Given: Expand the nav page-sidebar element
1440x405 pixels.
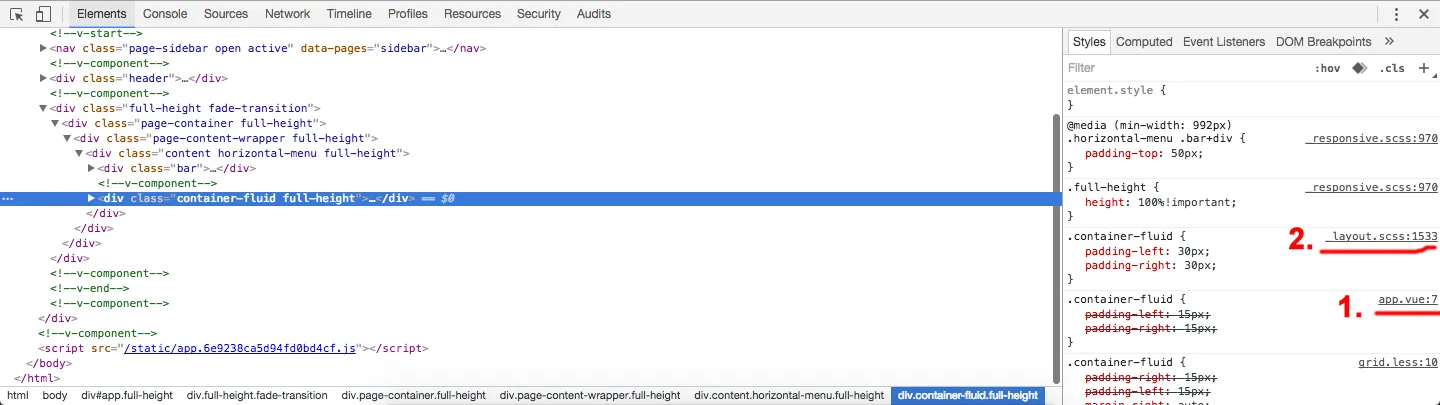Looking at the screenshot, I should (x=43, y=48).
